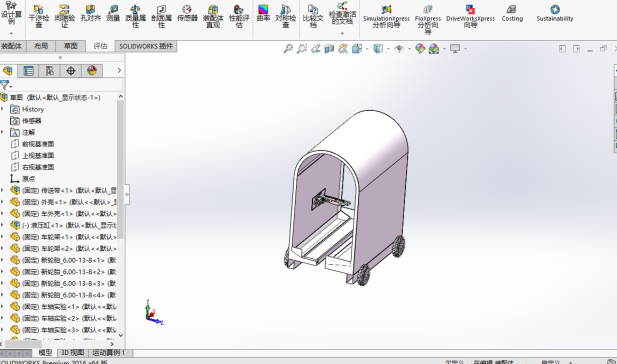Open the Costing tool

pos(512,13)
